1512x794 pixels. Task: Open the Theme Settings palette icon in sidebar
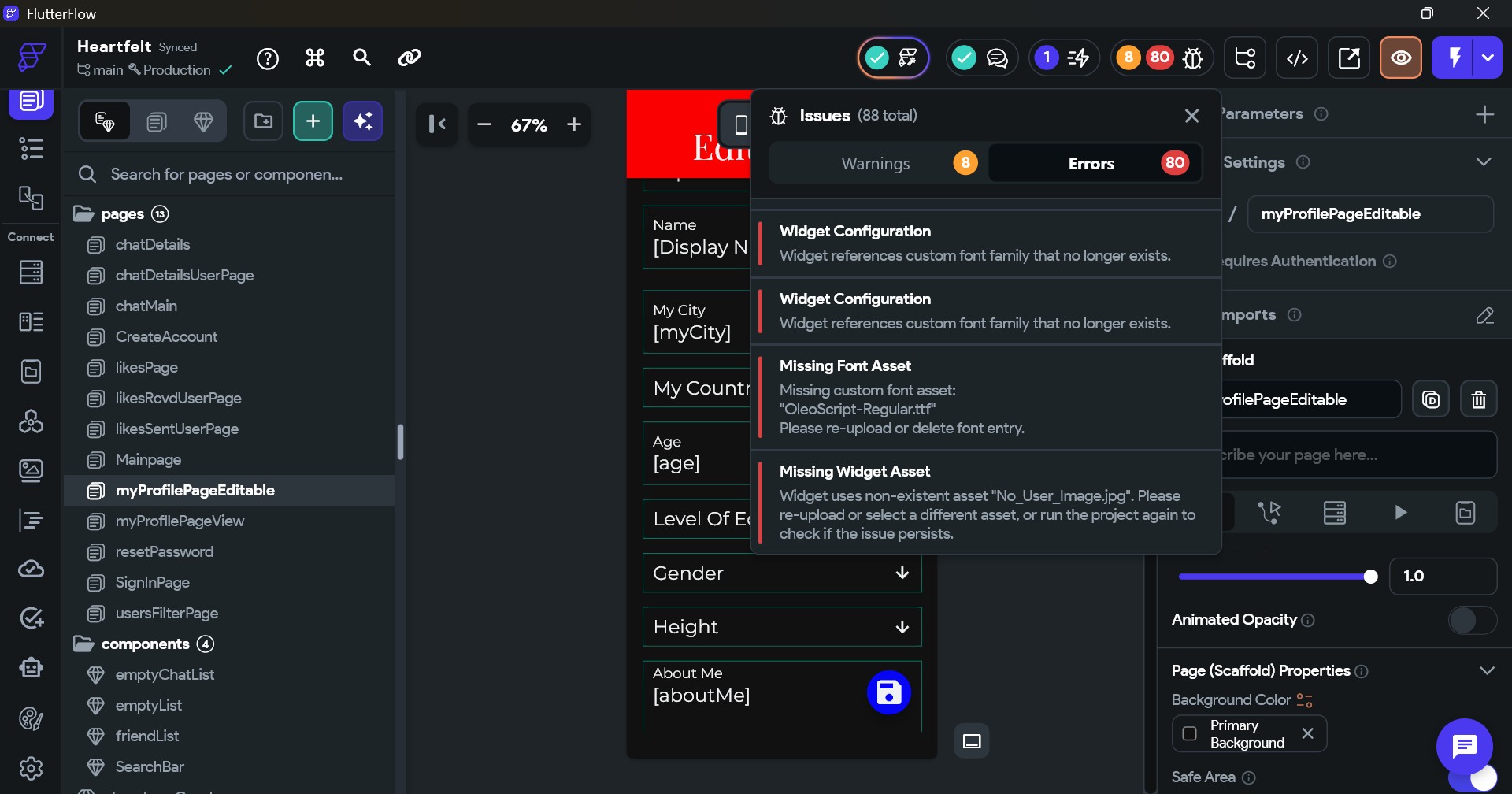(x=31, y=718)
